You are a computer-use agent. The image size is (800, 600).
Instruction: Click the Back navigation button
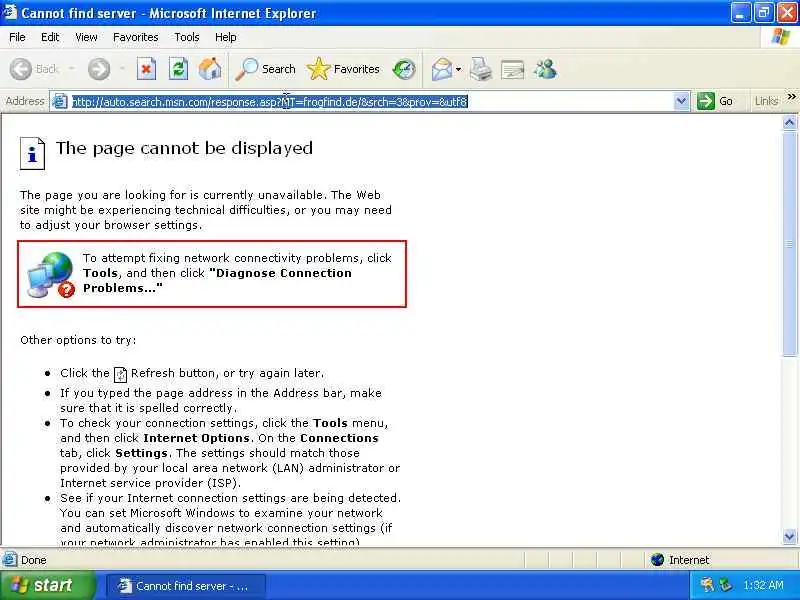pos(35,69)
